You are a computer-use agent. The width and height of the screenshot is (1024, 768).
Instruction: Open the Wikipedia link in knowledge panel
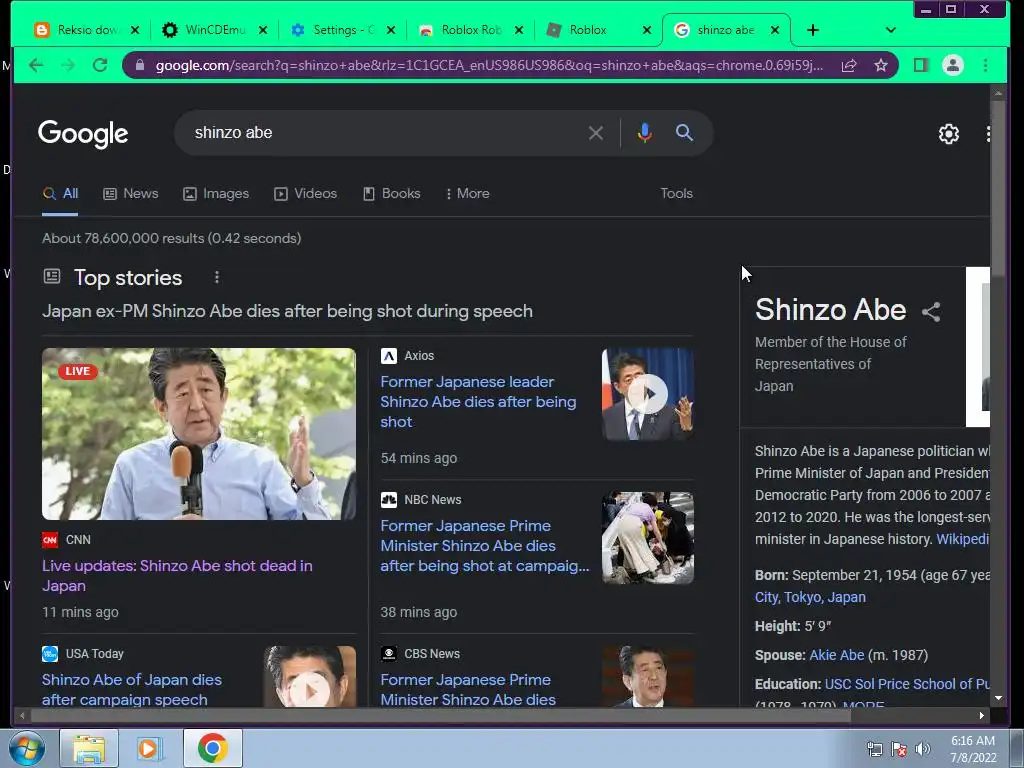tap(963, 539)
